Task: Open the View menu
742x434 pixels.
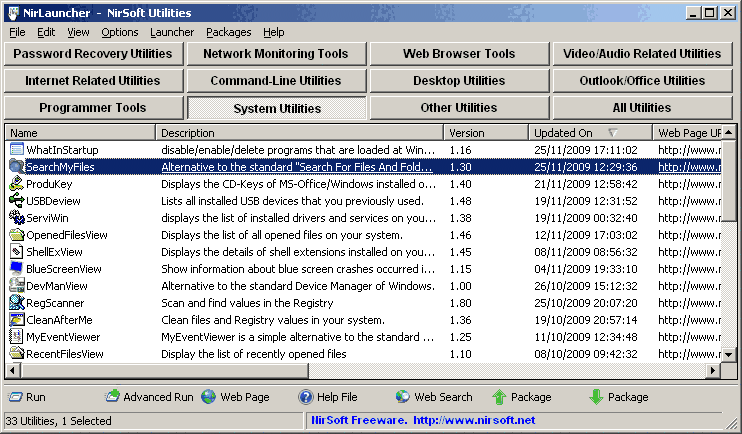Action: point(78,32)
